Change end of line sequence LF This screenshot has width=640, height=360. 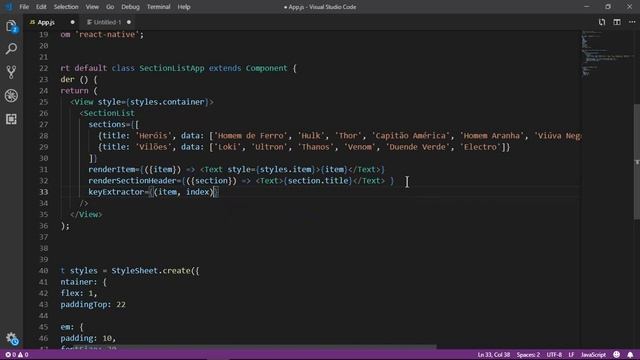tap(571, 355)
